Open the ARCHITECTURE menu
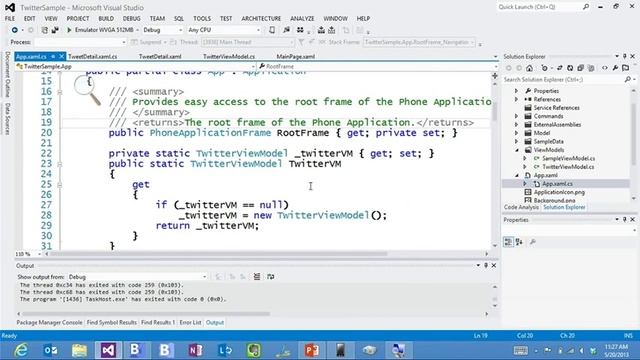This screenshot has height=360, width=640. click(261, 18)
